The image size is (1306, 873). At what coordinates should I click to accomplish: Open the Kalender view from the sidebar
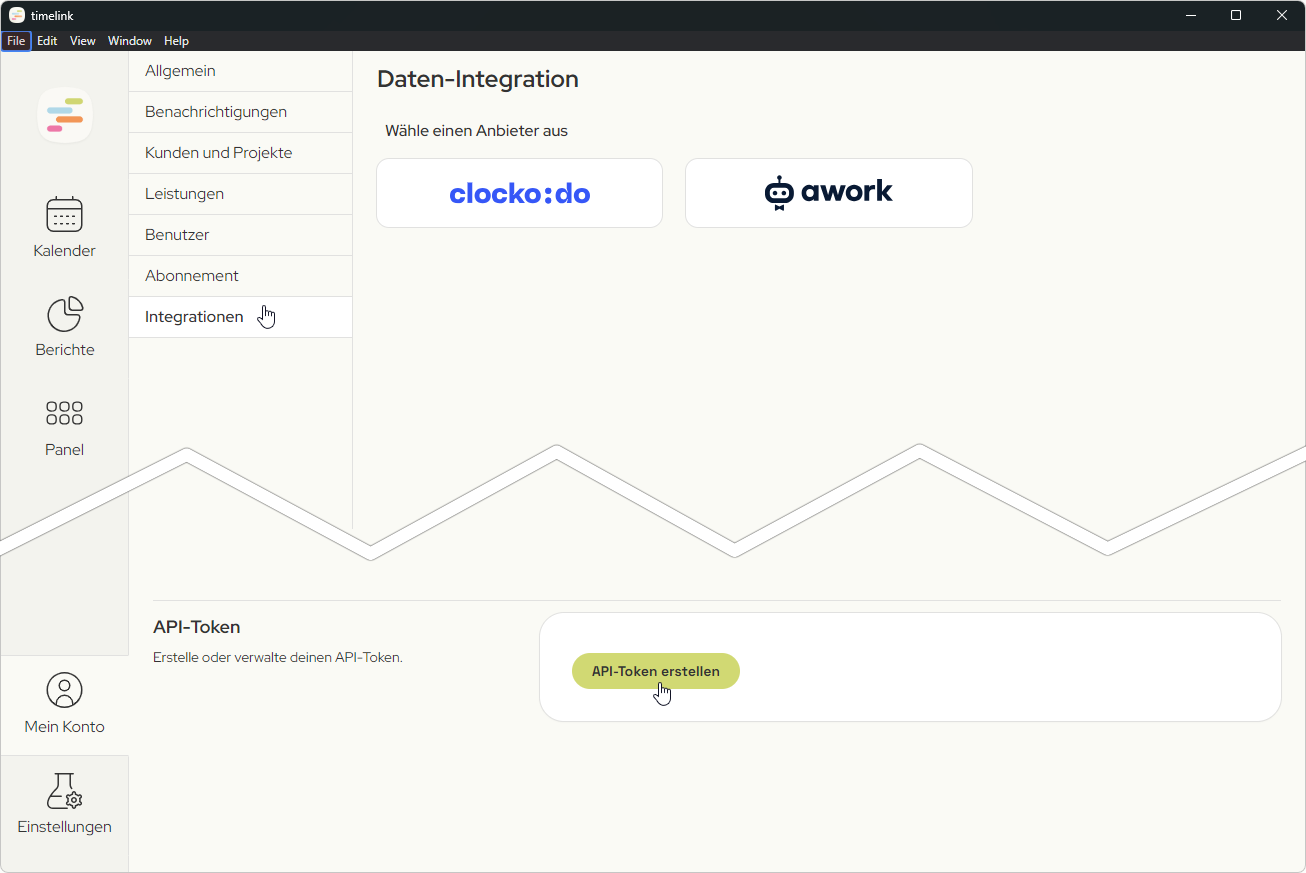coord(64,225)
